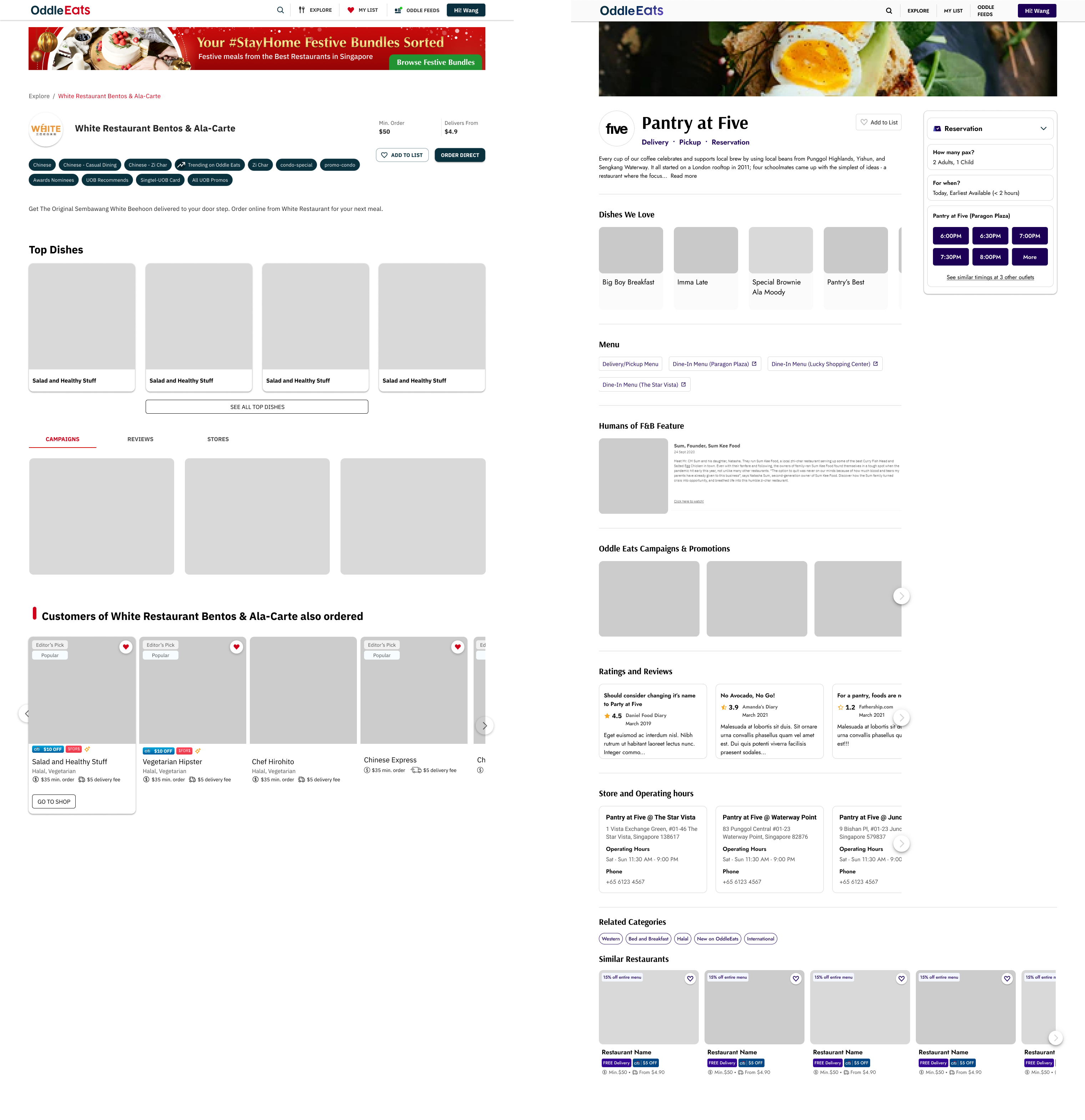Click the Big Boy Breakfast dish thumbnail

tap(631, 250)
